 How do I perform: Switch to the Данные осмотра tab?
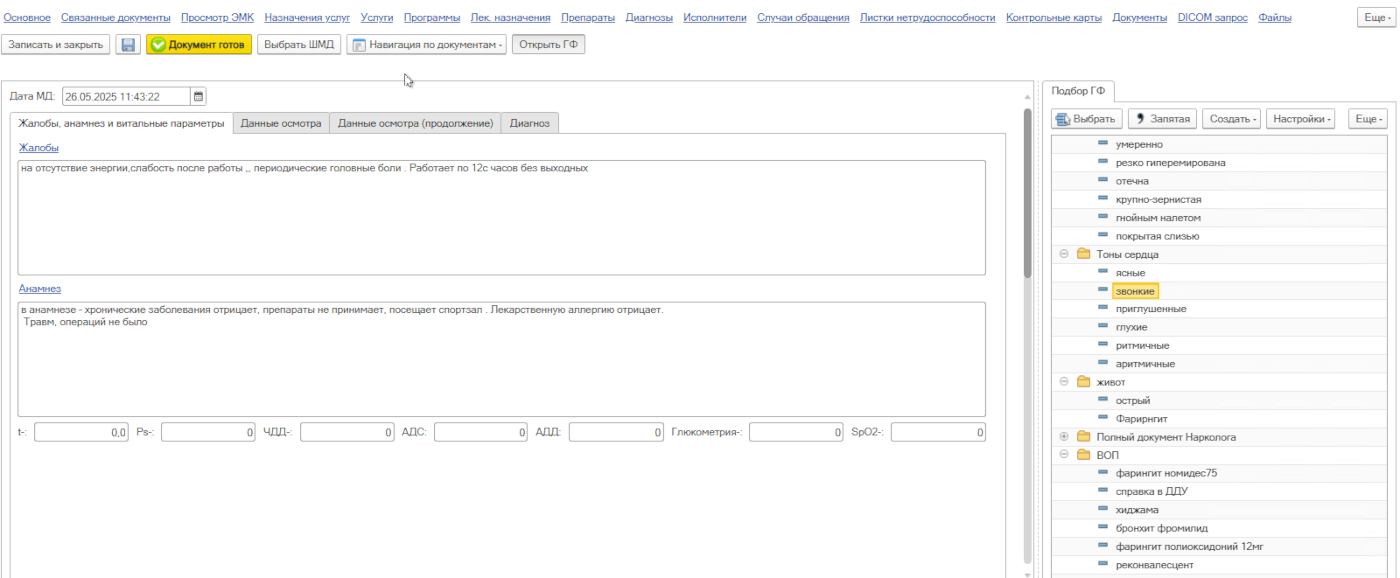281,124
